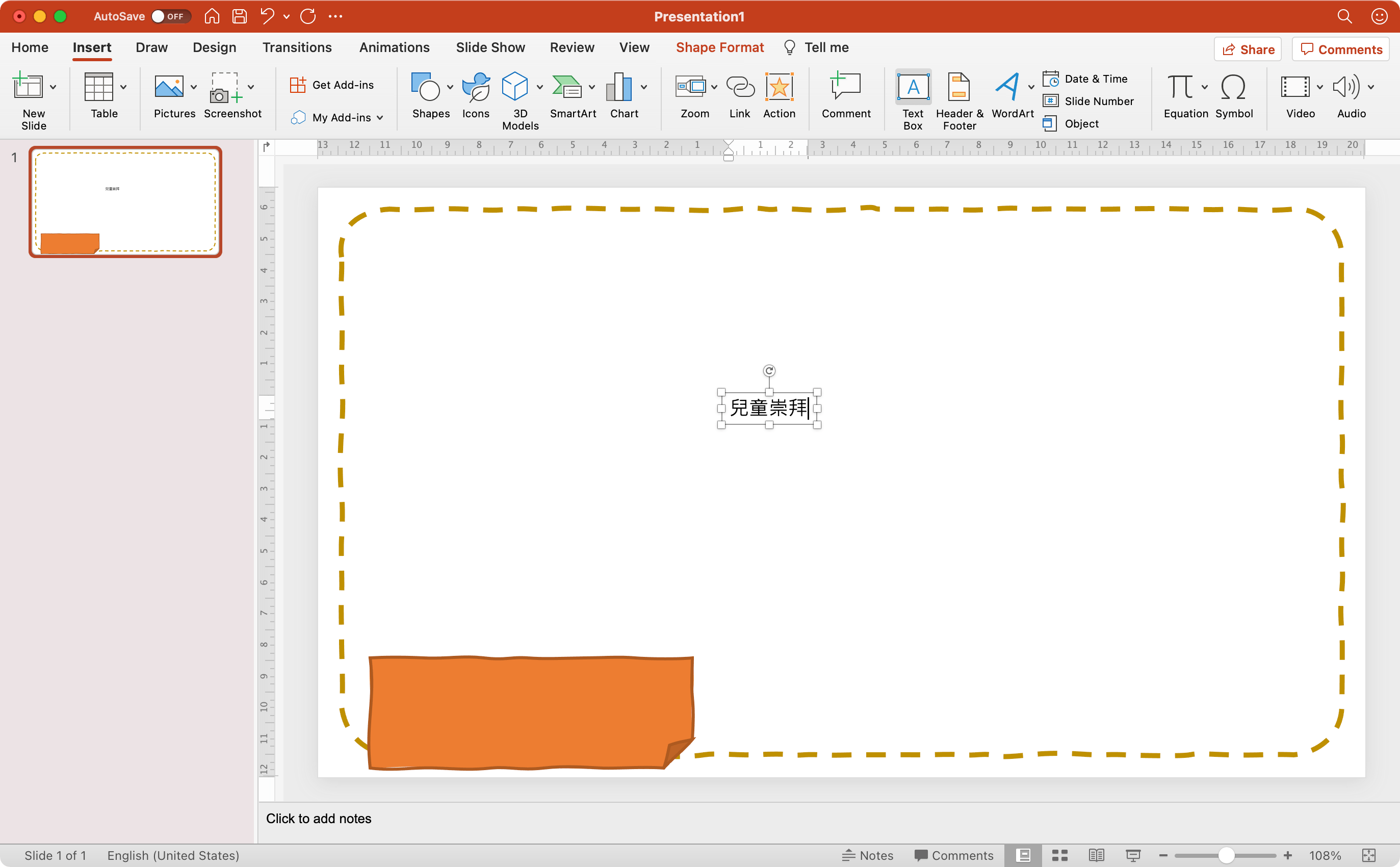Viewport: 1400px width, 867px height.
Task: Expand the Shapes dropdown arrow
Action: coord(450,87)
